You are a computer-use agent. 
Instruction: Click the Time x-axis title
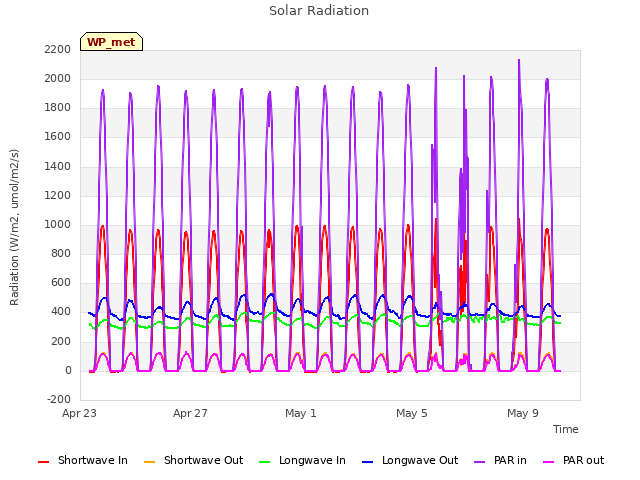pyautogui.click(x=565, y=429)
